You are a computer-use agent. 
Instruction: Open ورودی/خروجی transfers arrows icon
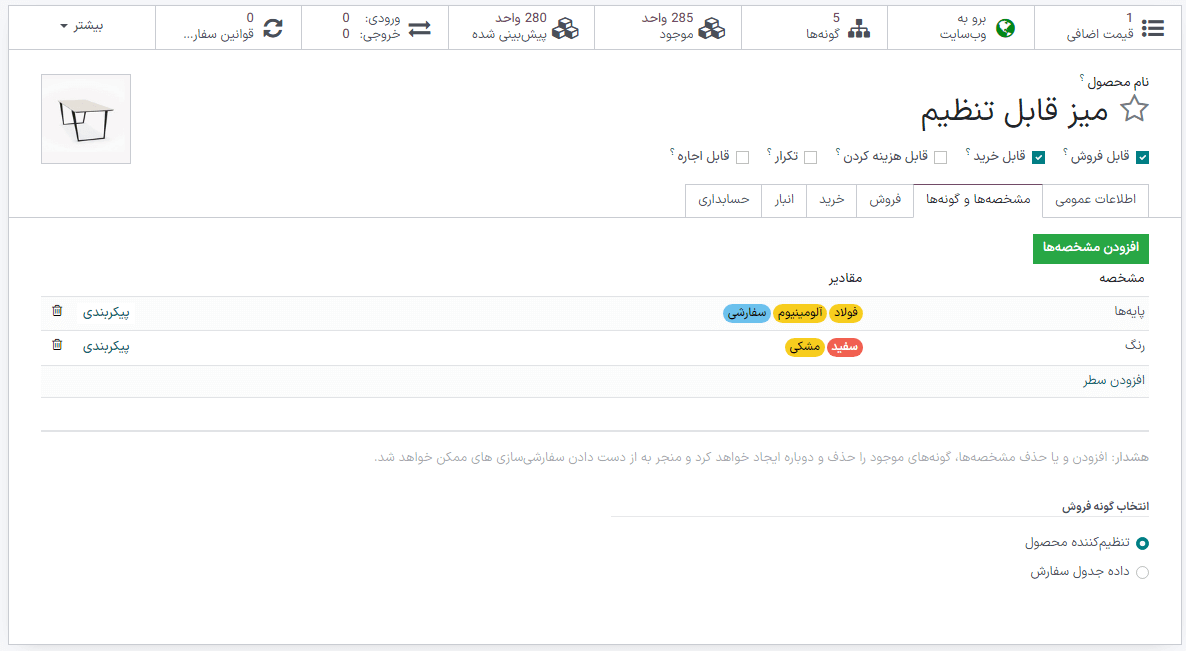(420, 28)
